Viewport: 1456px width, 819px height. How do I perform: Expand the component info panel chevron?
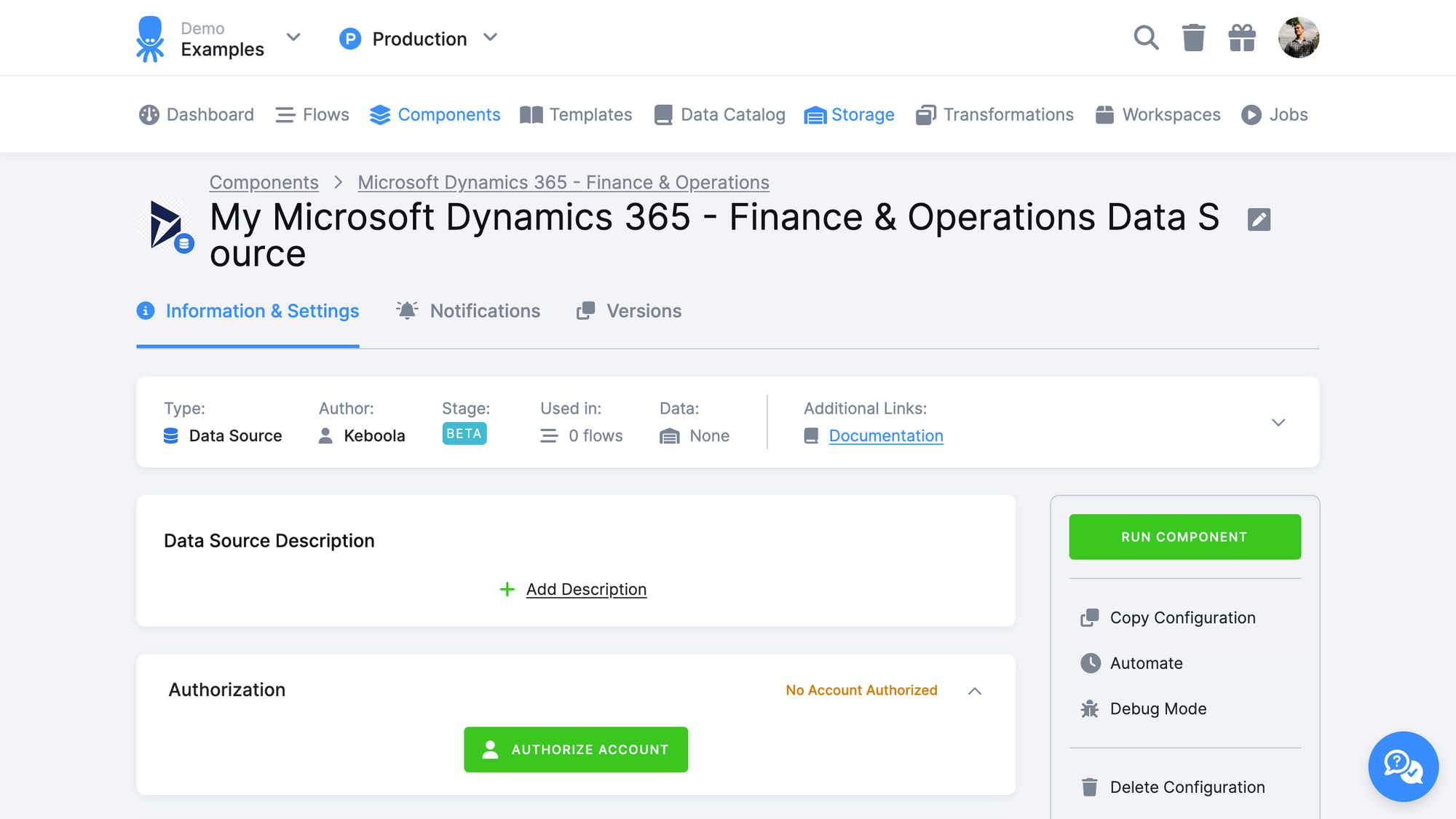(1278, 422)
